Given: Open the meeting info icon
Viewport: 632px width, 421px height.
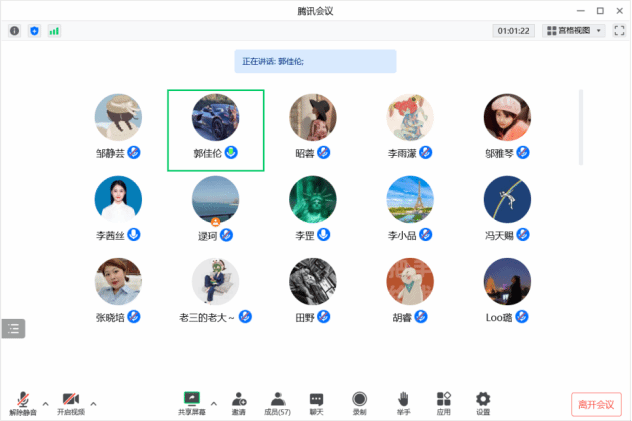Looking at the screenshot, I should click(15, 31).
